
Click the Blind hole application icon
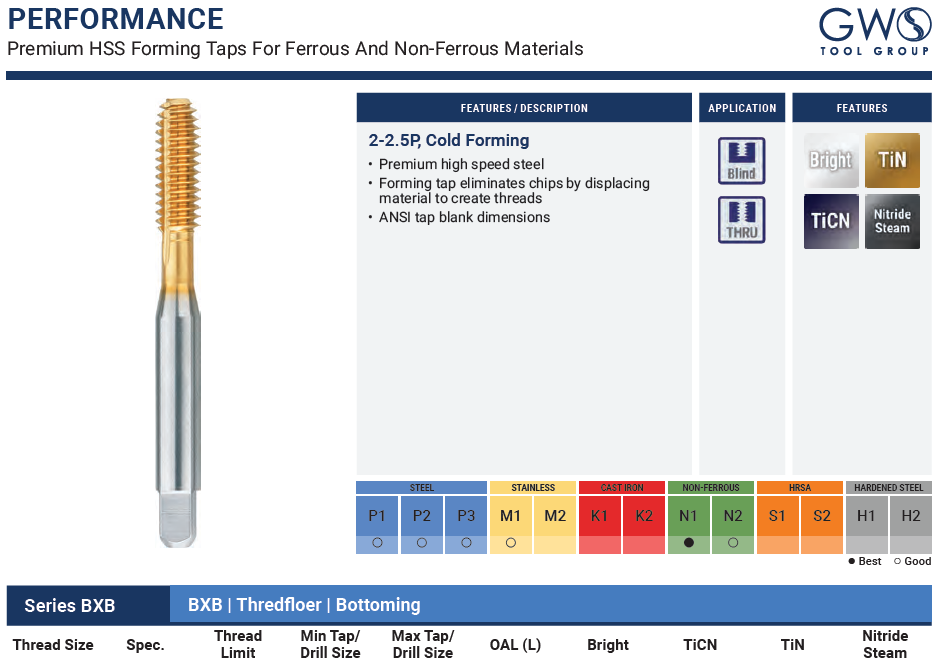tap(741, 161)
